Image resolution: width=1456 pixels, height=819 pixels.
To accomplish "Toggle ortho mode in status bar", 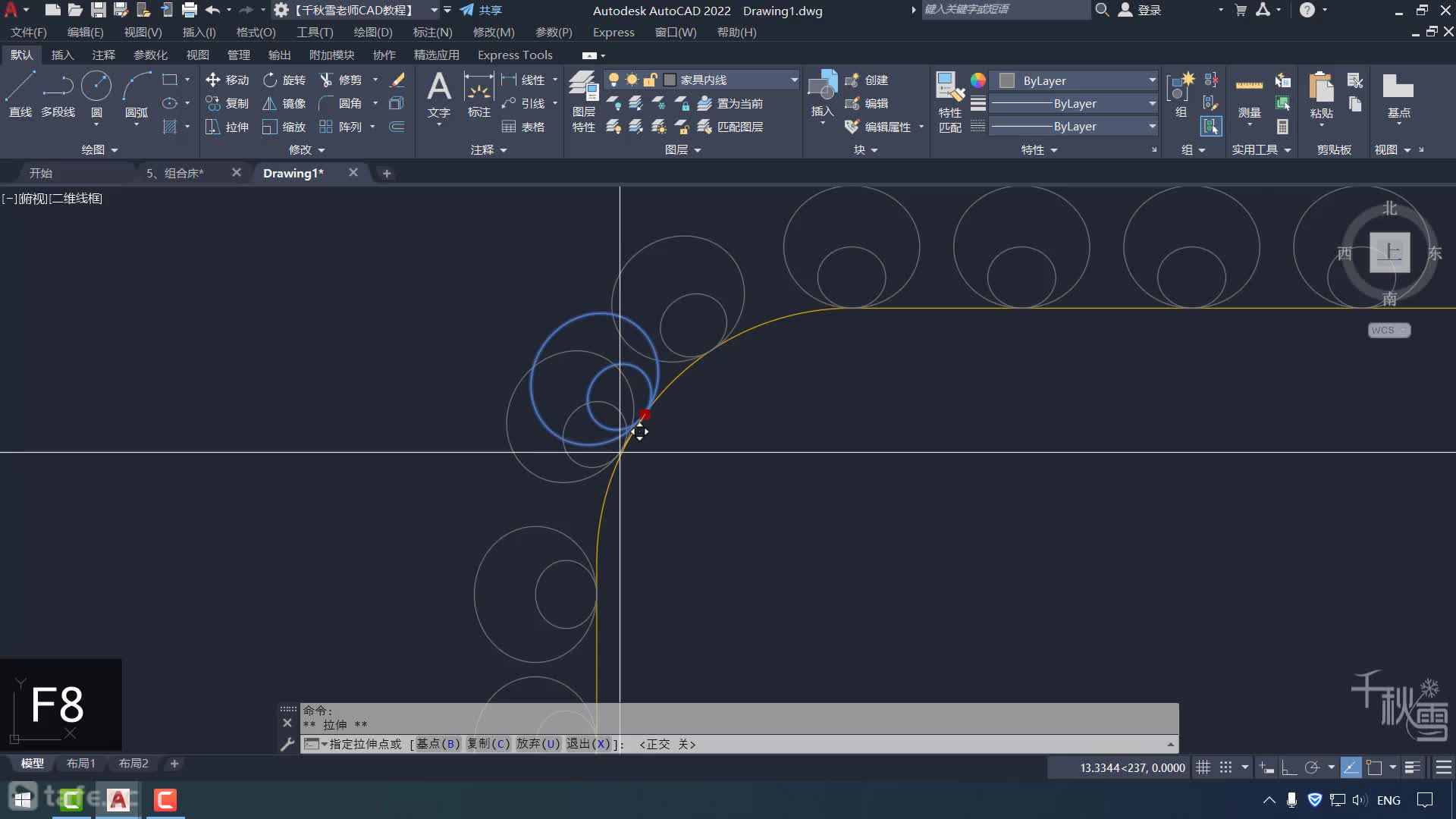I will coord(1288,767).
